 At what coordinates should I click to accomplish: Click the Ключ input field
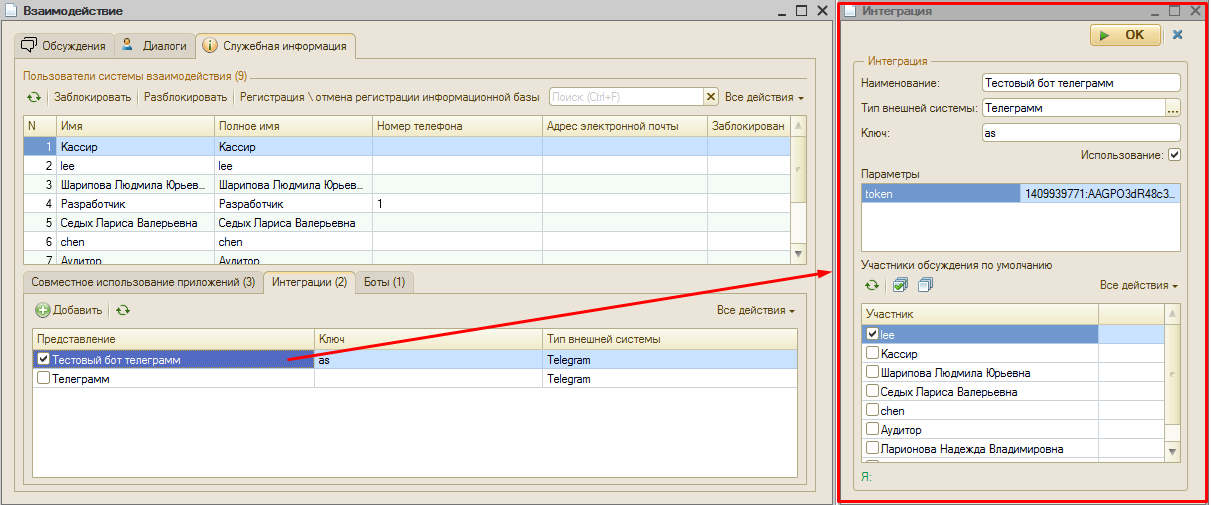coord(1080,132)
